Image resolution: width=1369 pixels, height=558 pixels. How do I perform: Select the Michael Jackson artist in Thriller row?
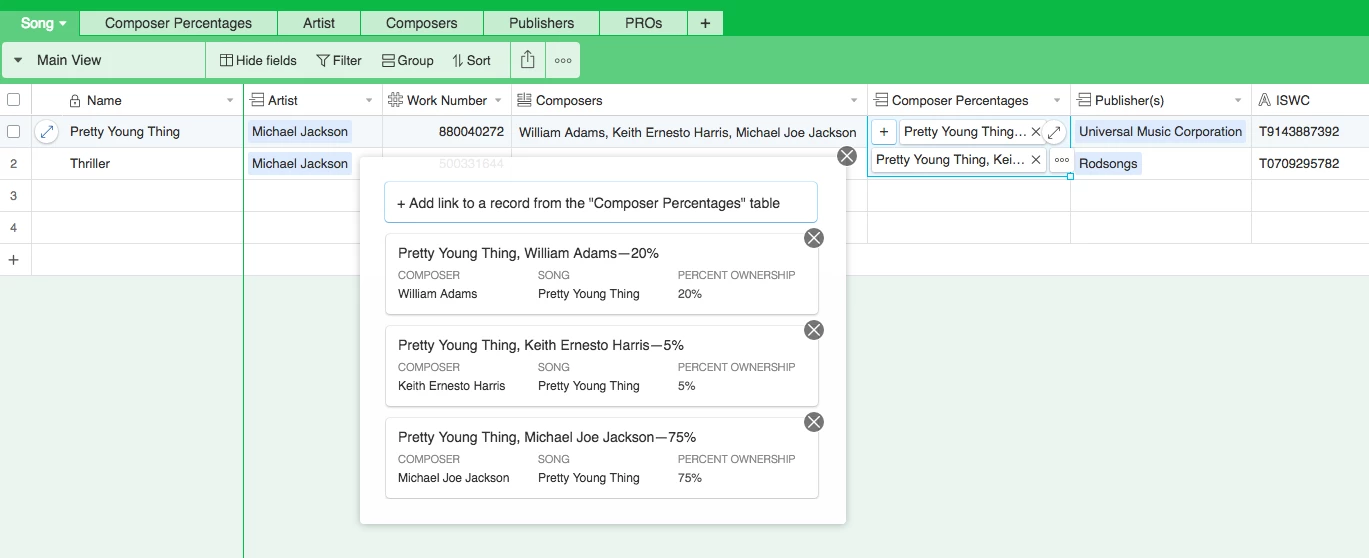(300, 163)
